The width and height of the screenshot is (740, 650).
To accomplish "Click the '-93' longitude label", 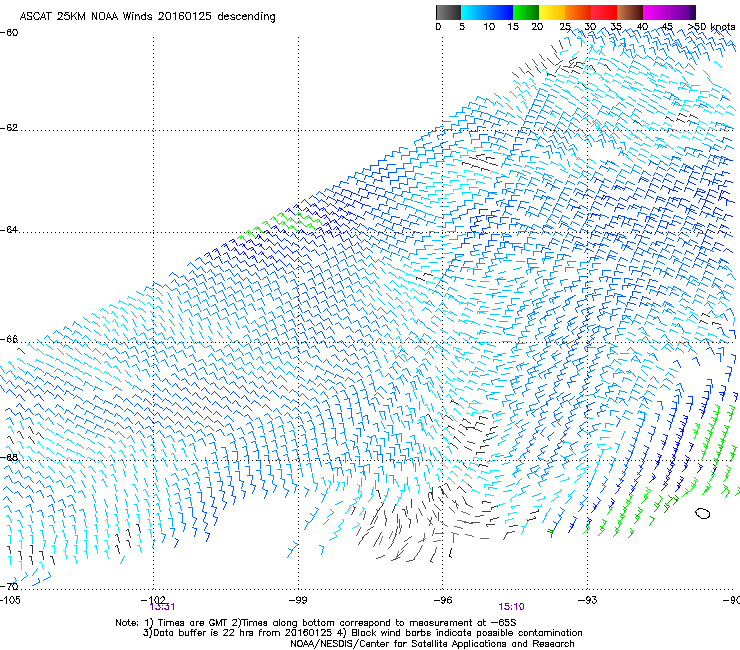I will point(588,600).
